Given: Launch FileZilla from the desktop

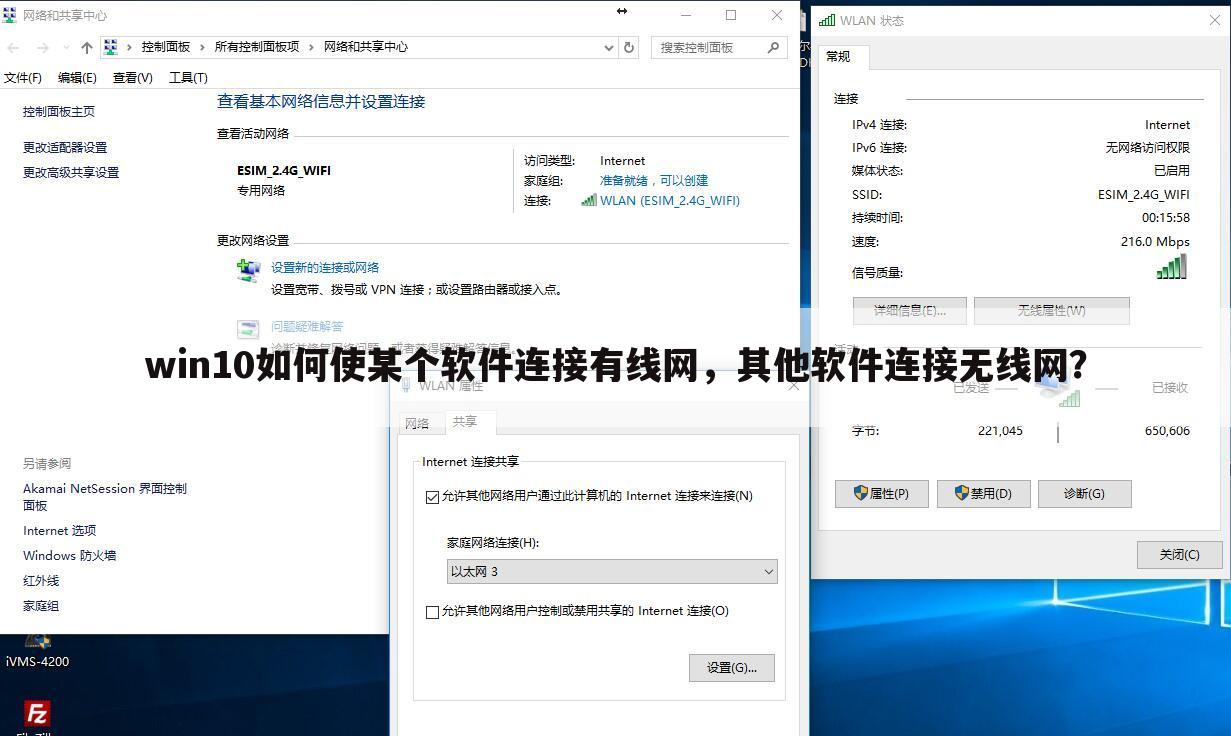Looking at the screenshot, I should click(37, 714).
